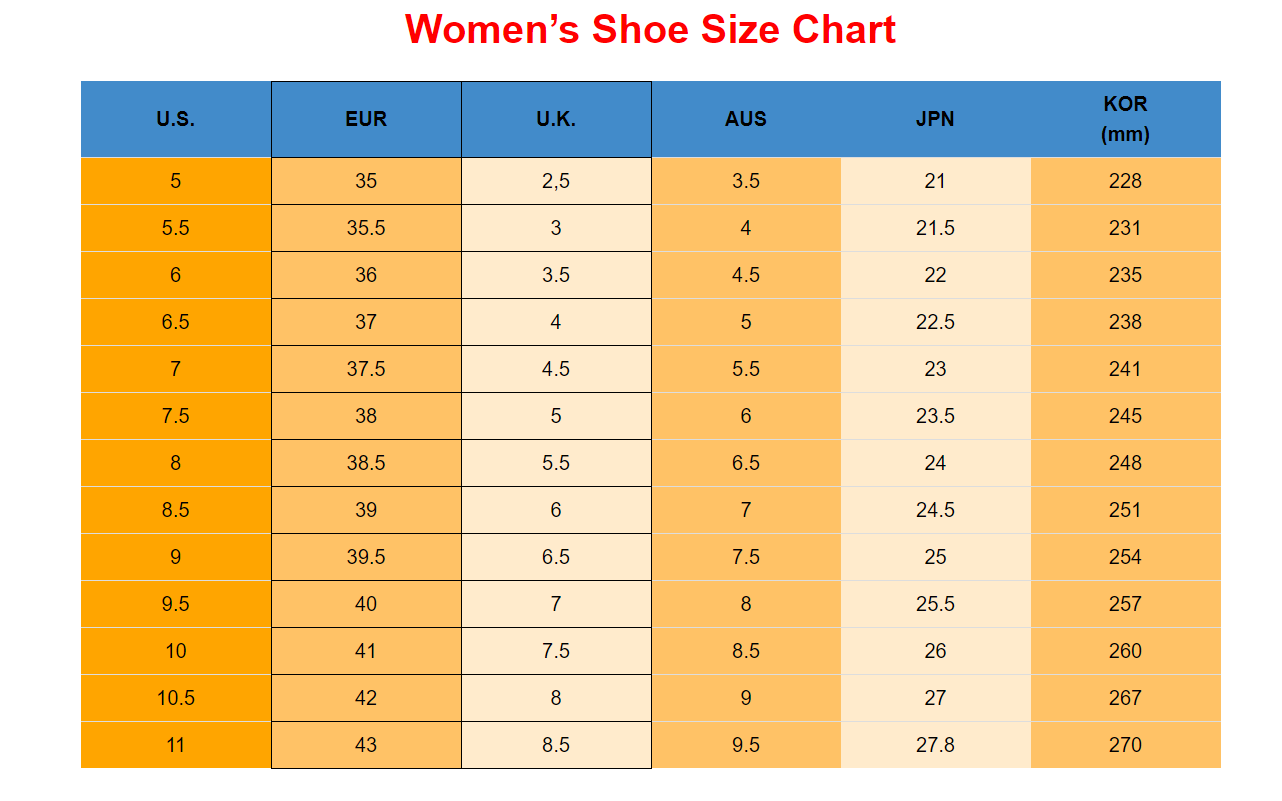Screen dimensions: 1282x801
Task: Click the U.K. column header
Action: coord(556,119)
